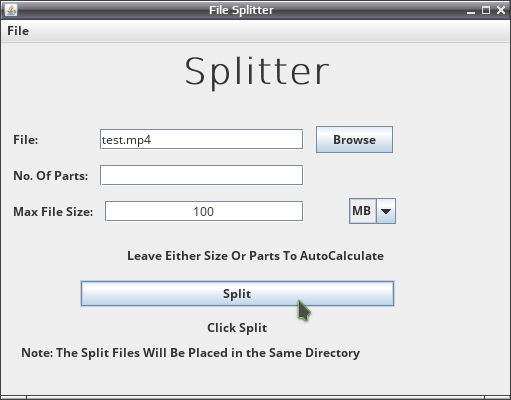511x400 pixels.
Task: Click the No. Of Parts input field
Action: (202, 175)
